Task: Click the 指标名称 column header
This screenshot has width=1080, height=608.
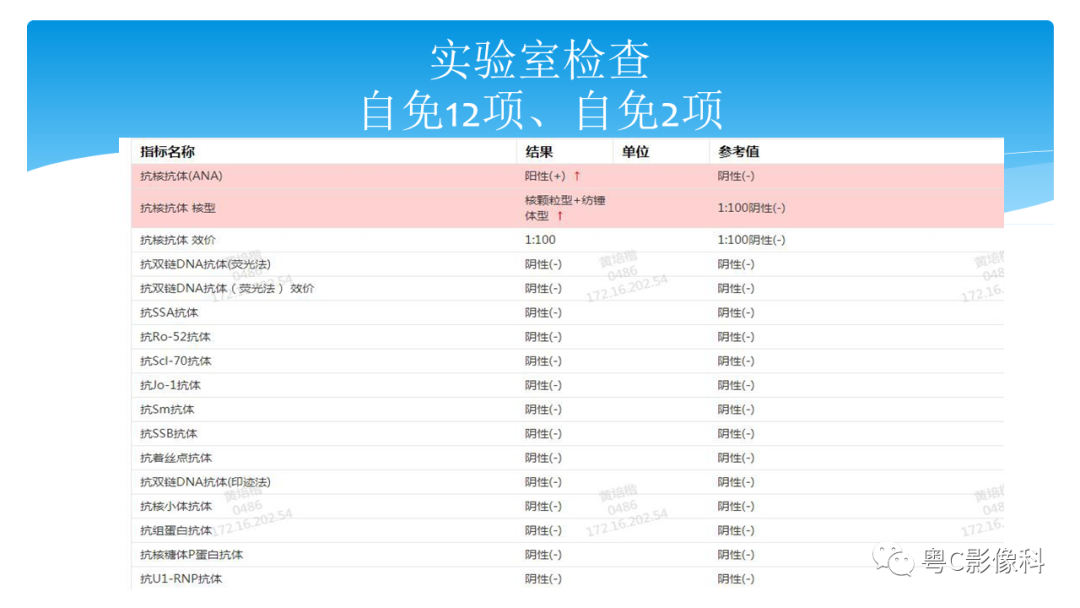Action: pyautogui.click(x=167, y=151)
